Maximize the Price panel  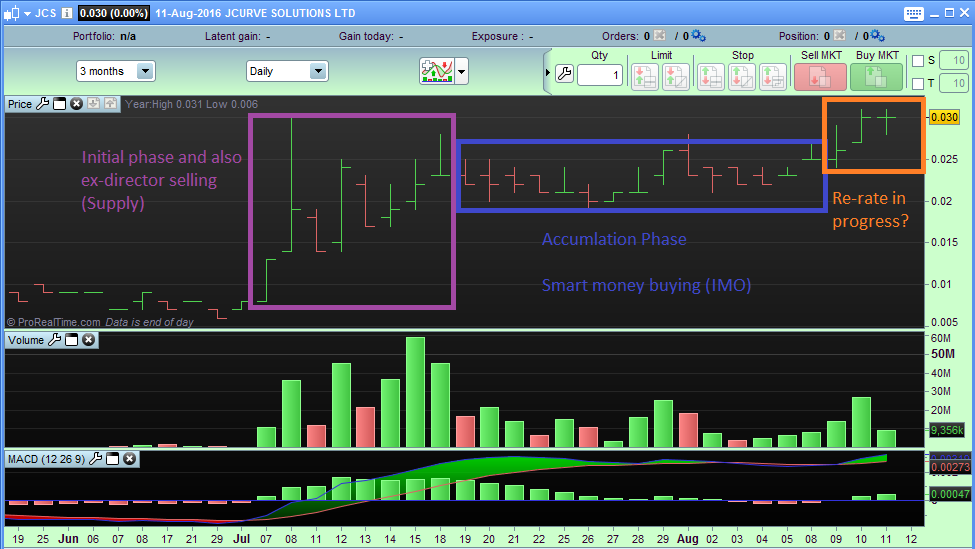(60, 104)
